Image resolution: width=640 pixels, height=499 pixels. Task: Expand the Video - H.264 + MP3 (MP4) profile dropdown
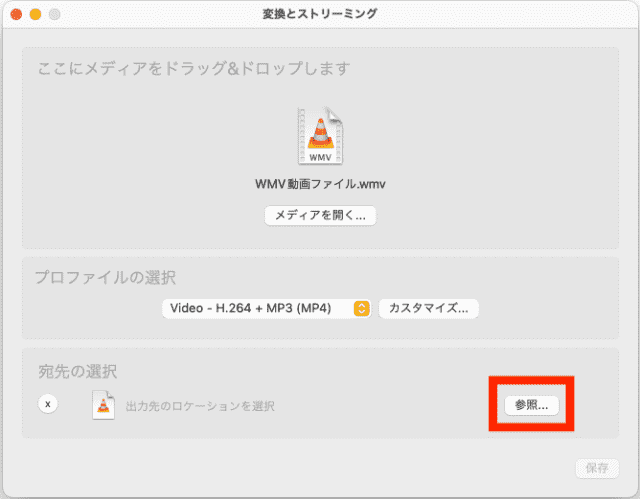pyautogui.click(x=267, y=308)
